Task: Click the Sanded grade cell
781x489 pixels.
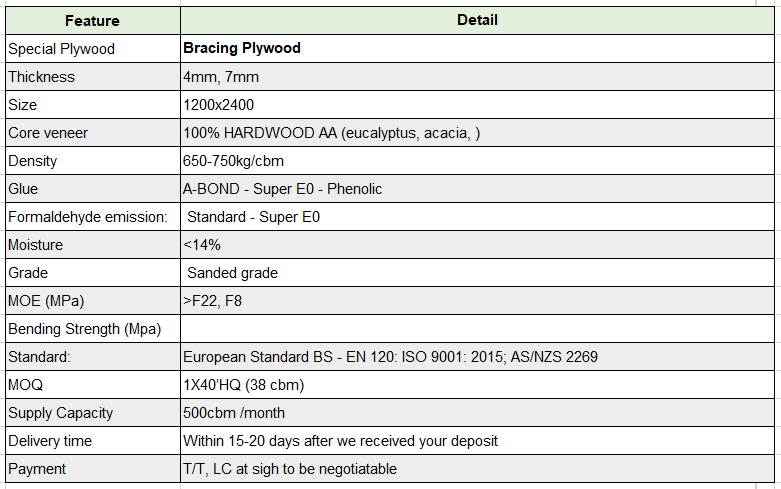Action: click(x=477, y=272)
